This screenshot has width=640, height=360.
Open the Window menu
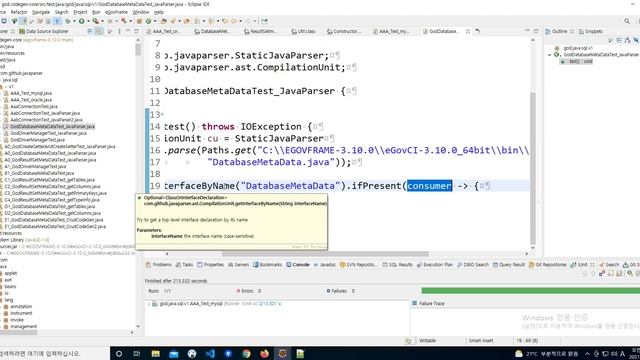pyautogui.click(x=141, y=12)
